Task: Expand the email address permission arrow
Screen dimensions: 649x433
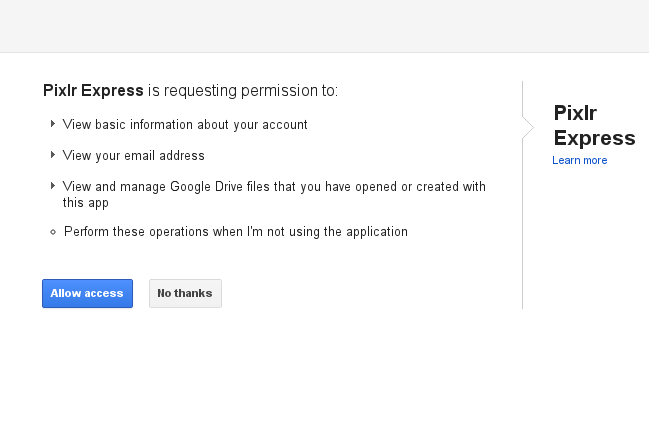Action: coord(53,155)
